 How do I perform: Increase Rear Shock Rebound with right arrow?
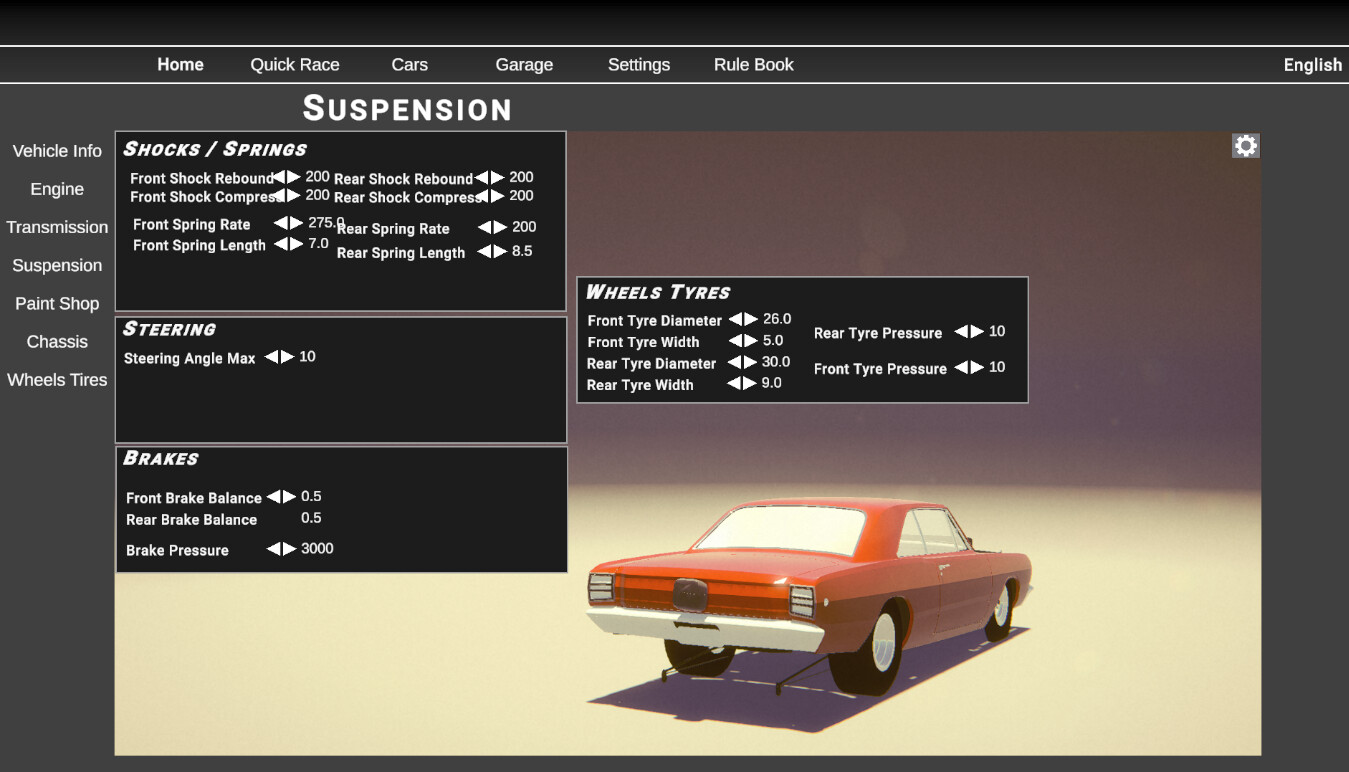pyautogui.click(x=497, y=177)
